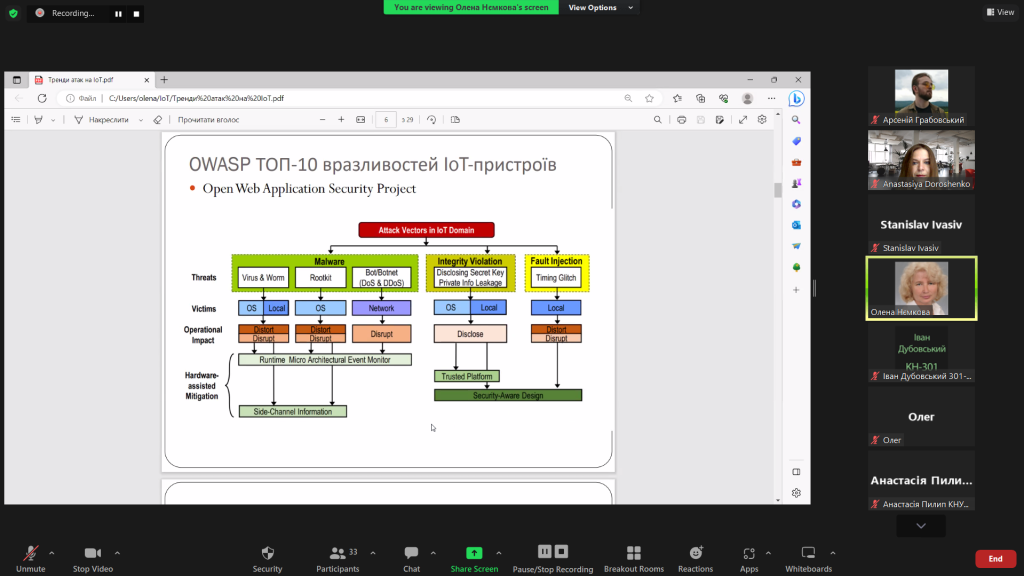
Task: Open a new browser tab
Action: tap(164, 80)
